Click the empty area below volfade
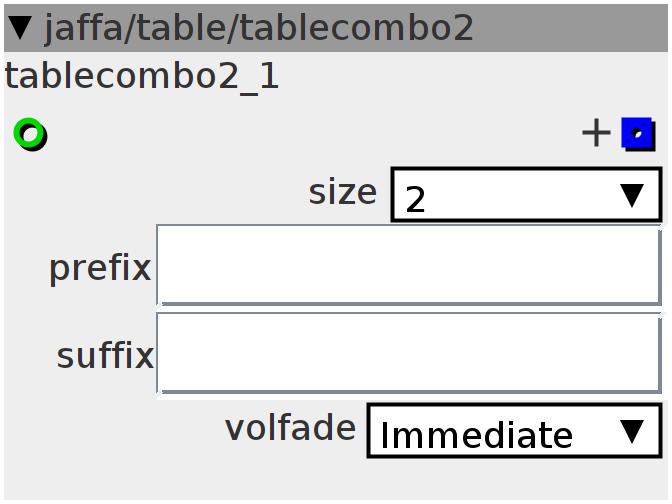Screen dimensions: 672x504 pos(336,479)
